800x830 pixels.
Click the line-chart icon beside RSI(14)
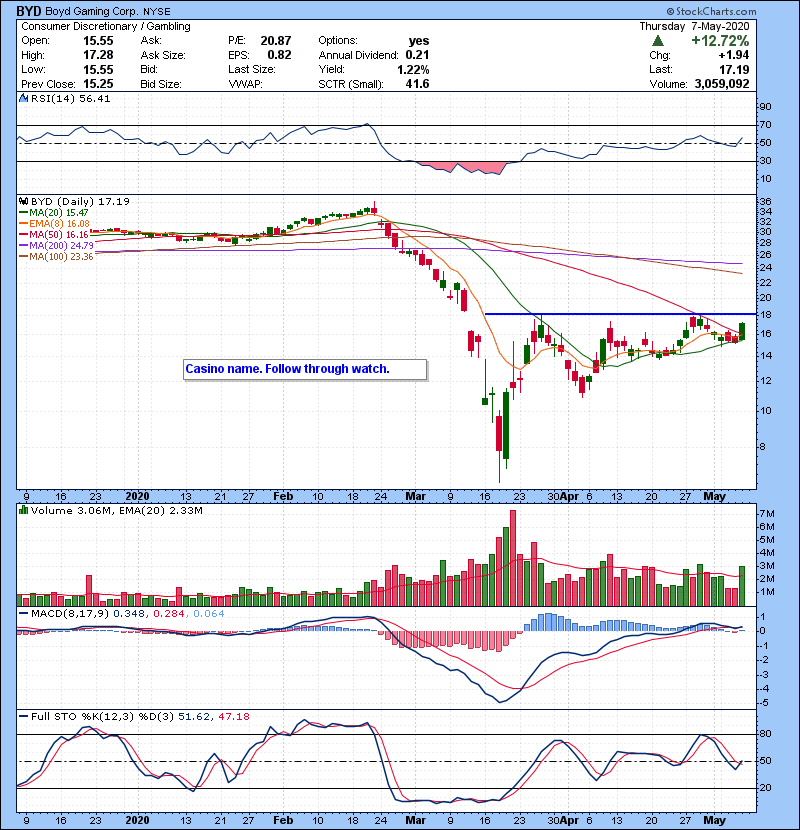click(x=23, y=98)
